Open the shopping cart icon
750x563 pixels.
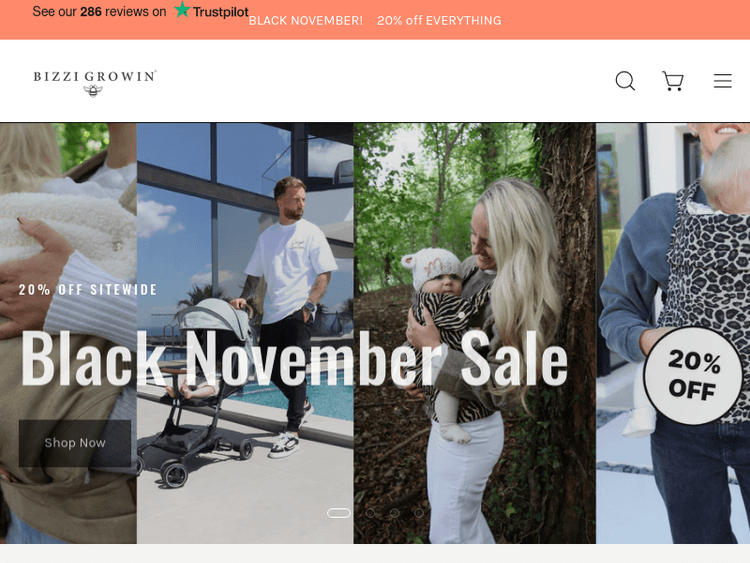673,81
